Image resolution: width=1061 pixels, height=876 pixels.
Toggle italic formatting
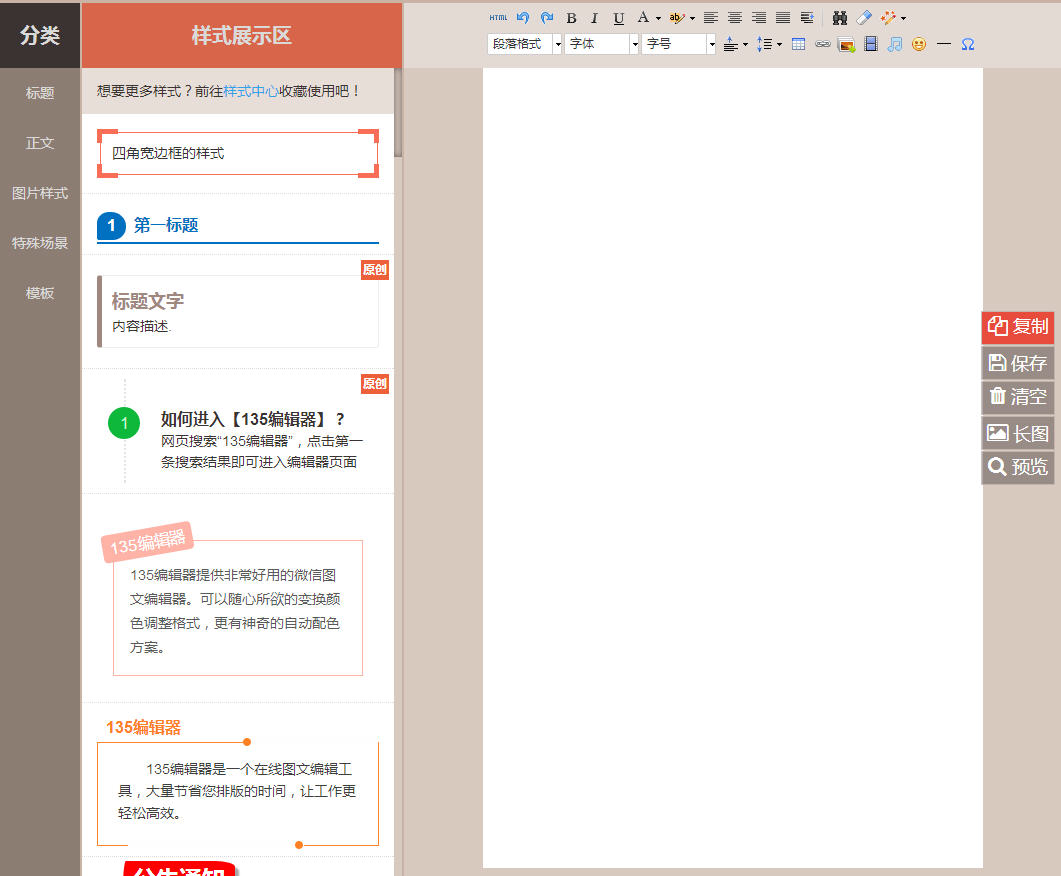[594, 17]
